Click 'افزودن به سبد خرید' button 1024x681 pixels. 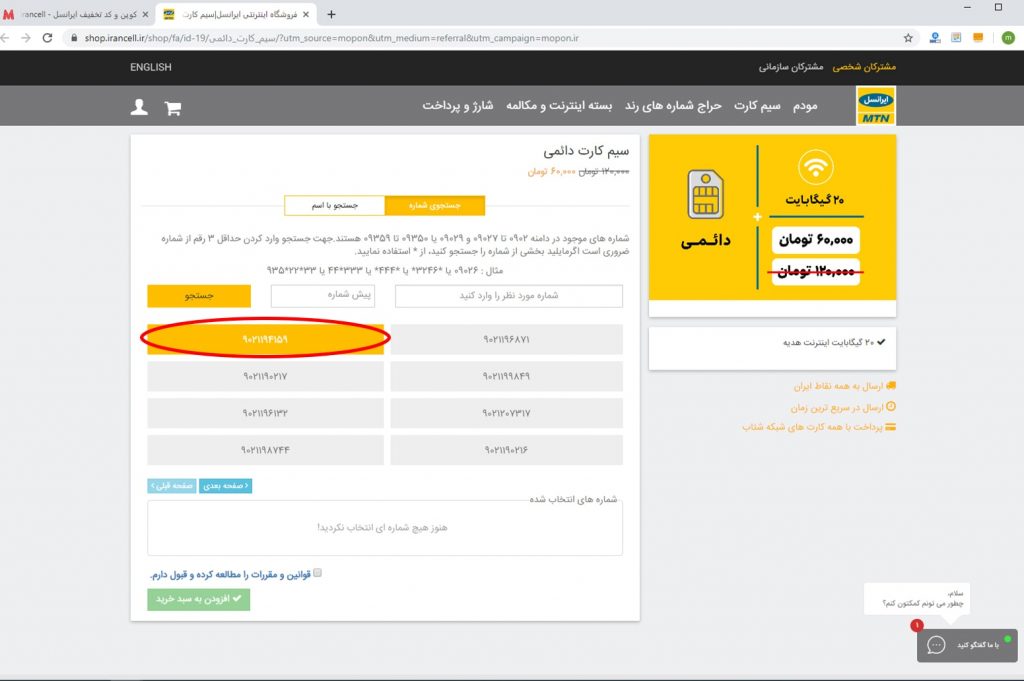click(199, 599)
